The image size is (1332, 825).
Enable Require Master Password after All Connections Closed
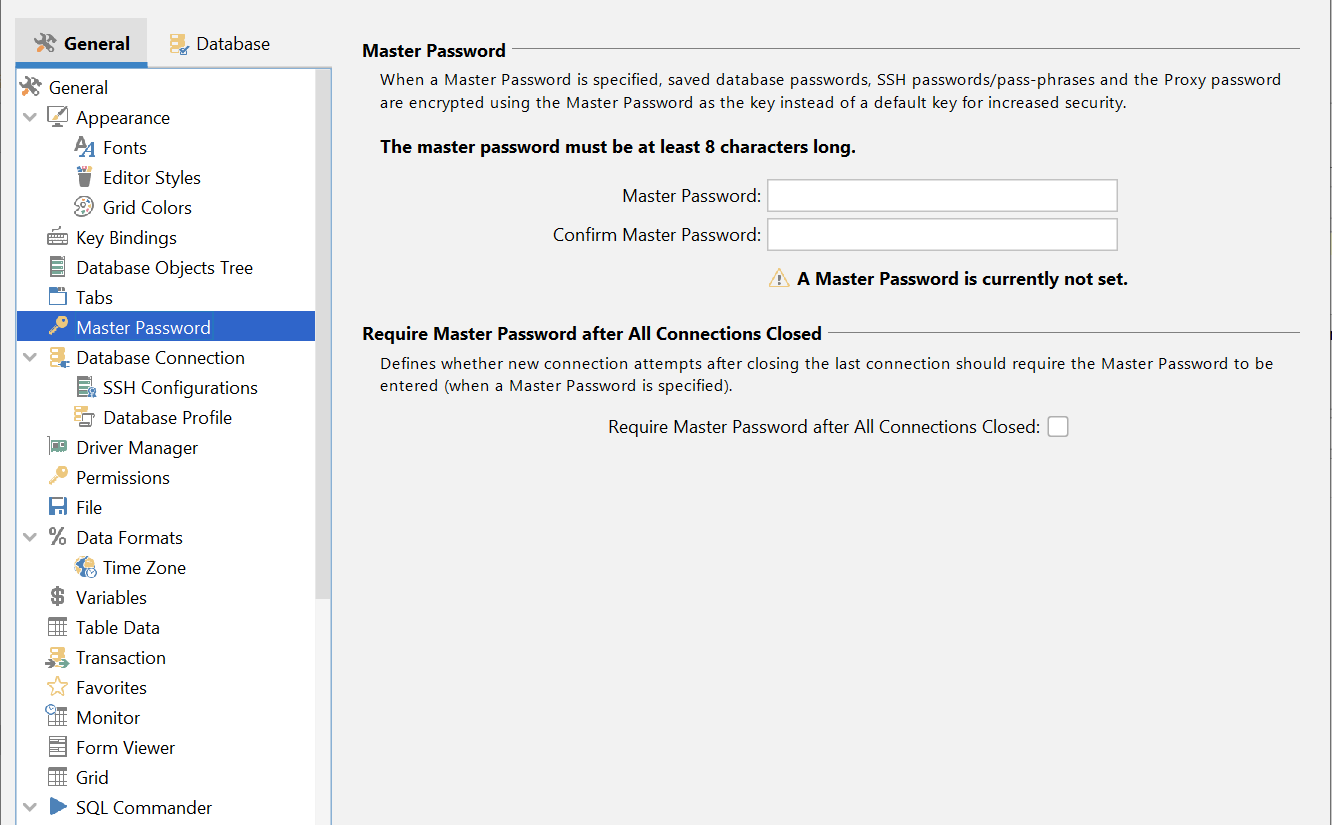(1058, 427)
